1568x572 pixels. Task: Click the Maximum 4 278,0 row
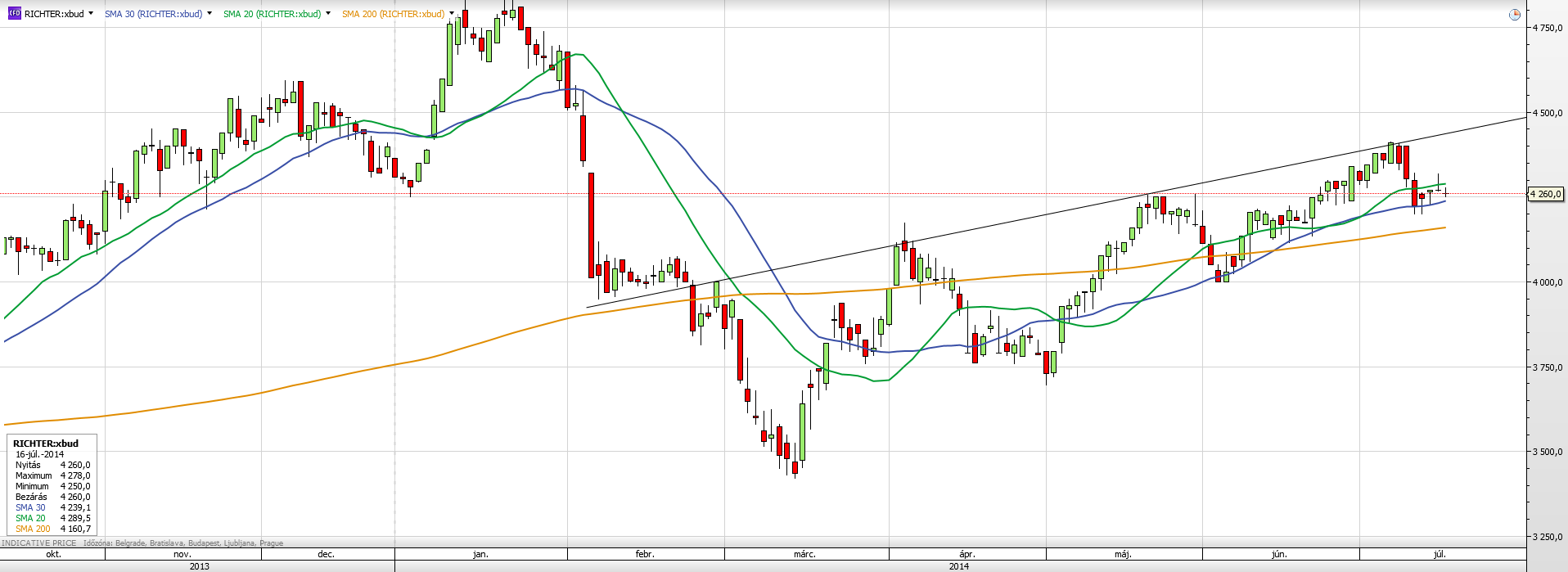click(x=53, y=475)
